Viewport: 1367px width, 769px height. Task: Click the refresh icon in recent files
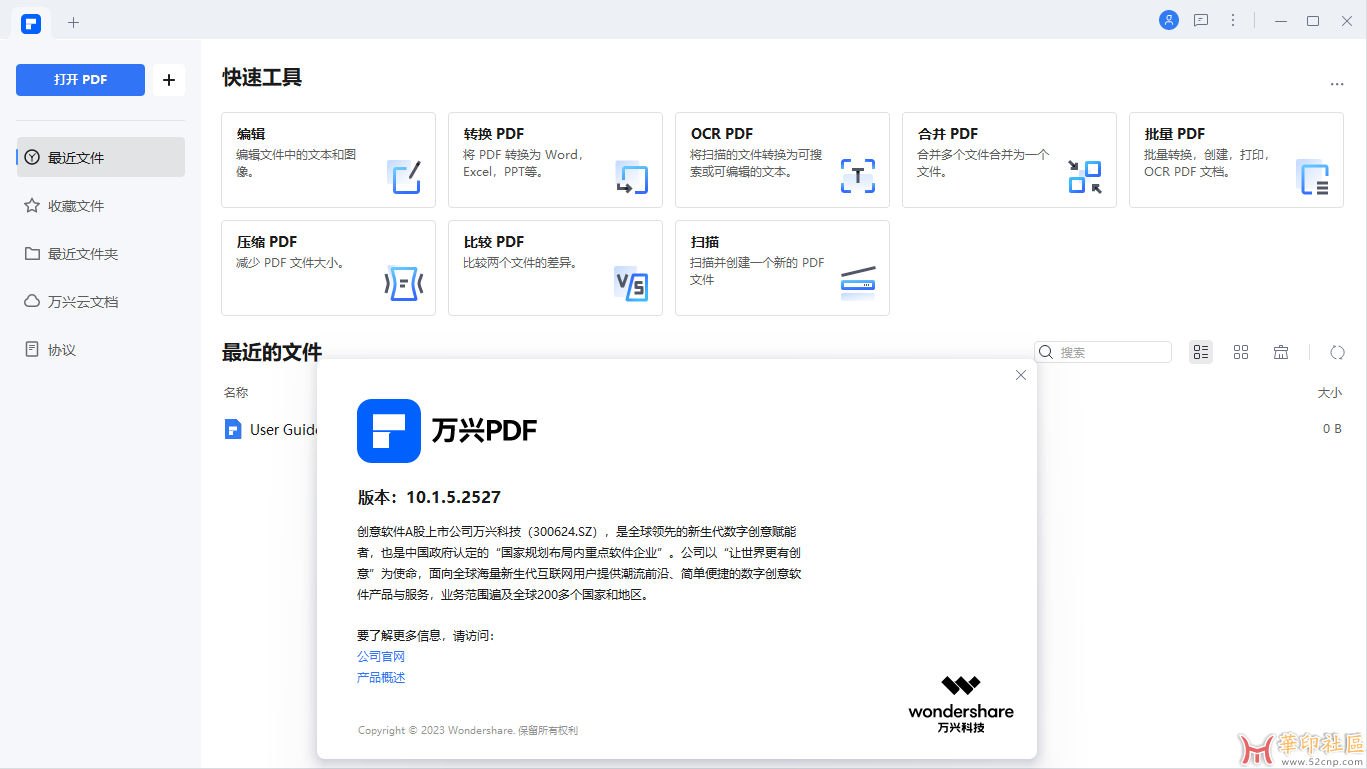tap(1337, 352)
